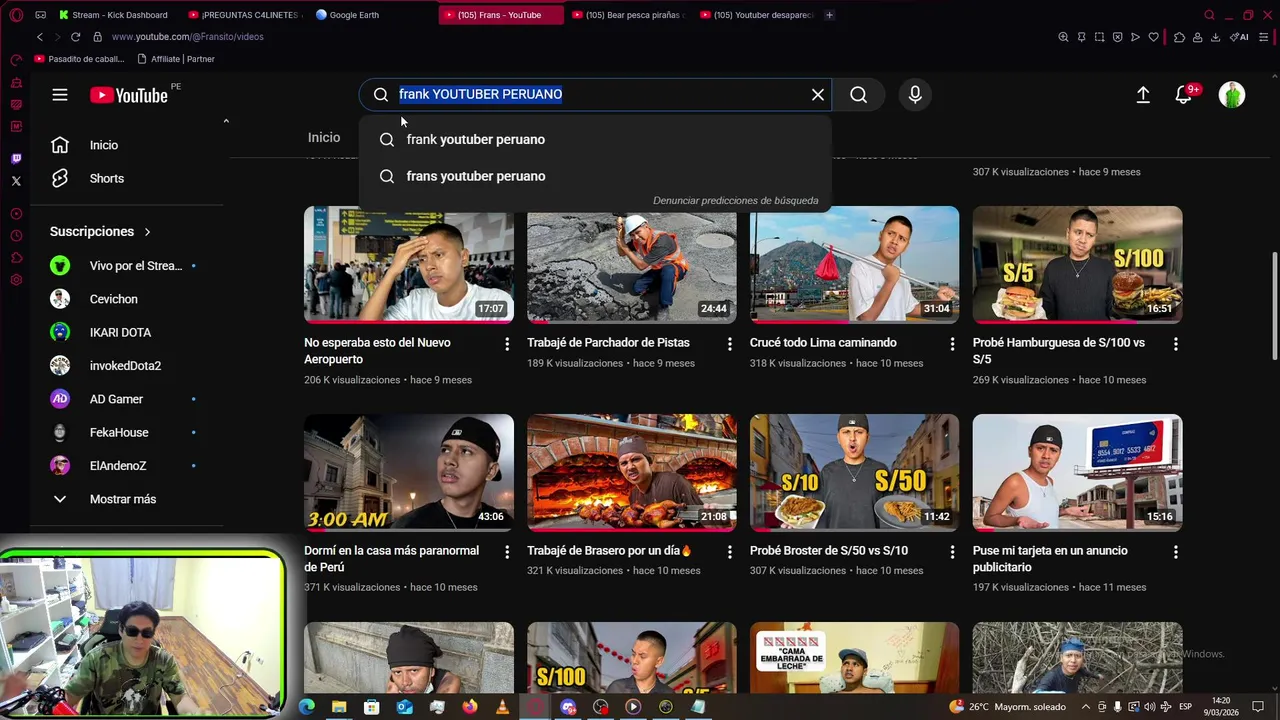Open the account avatar menu
This screenshot has height=720, width=1280.
pyautogui.click(x=1232, y=95)
